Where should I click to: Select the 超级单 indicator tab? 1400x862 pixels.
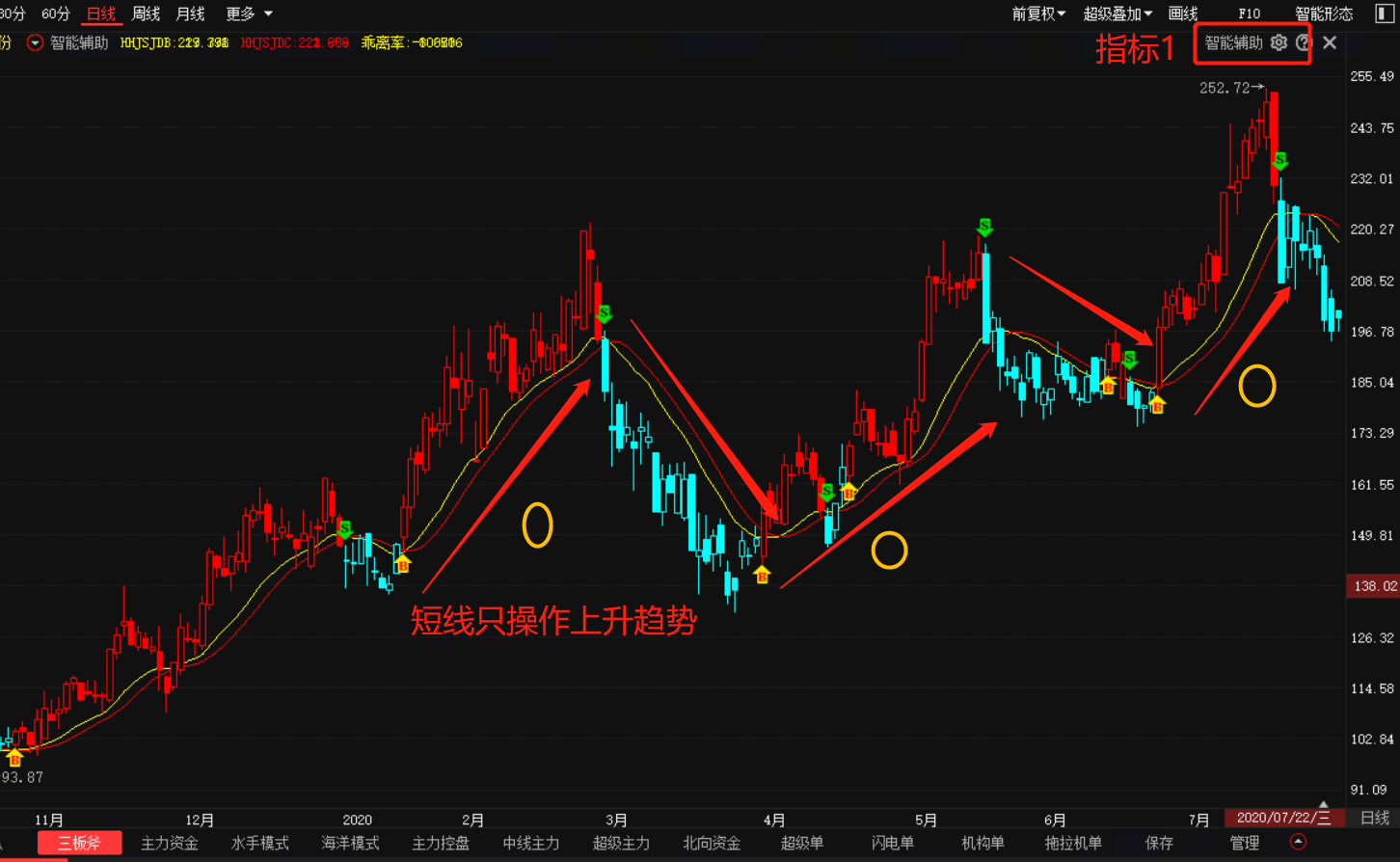pos(802,843)
